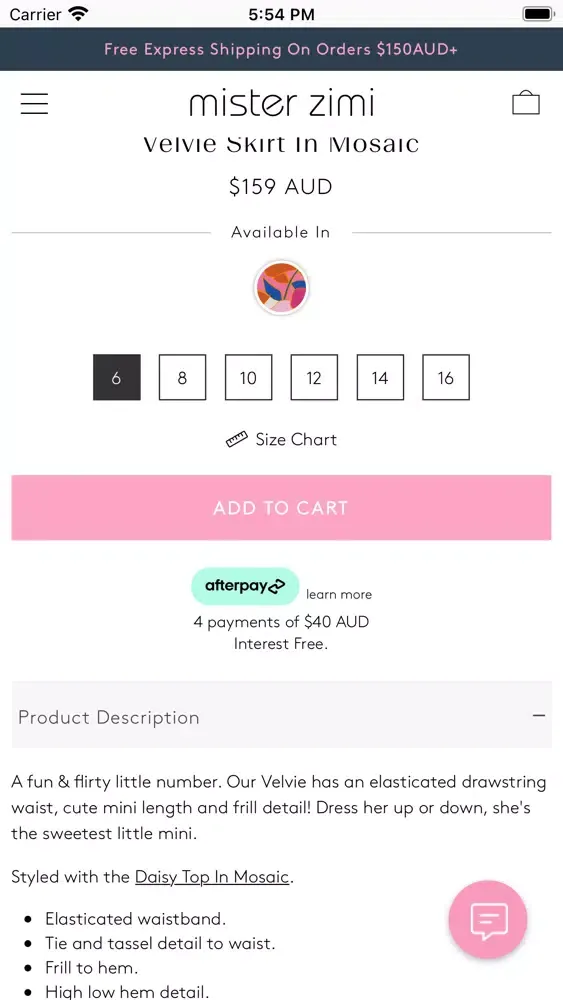This screenshot has height=1000, width=563.
Task: Tap the Wi-Fi status icon
Action: pos(78,13)
